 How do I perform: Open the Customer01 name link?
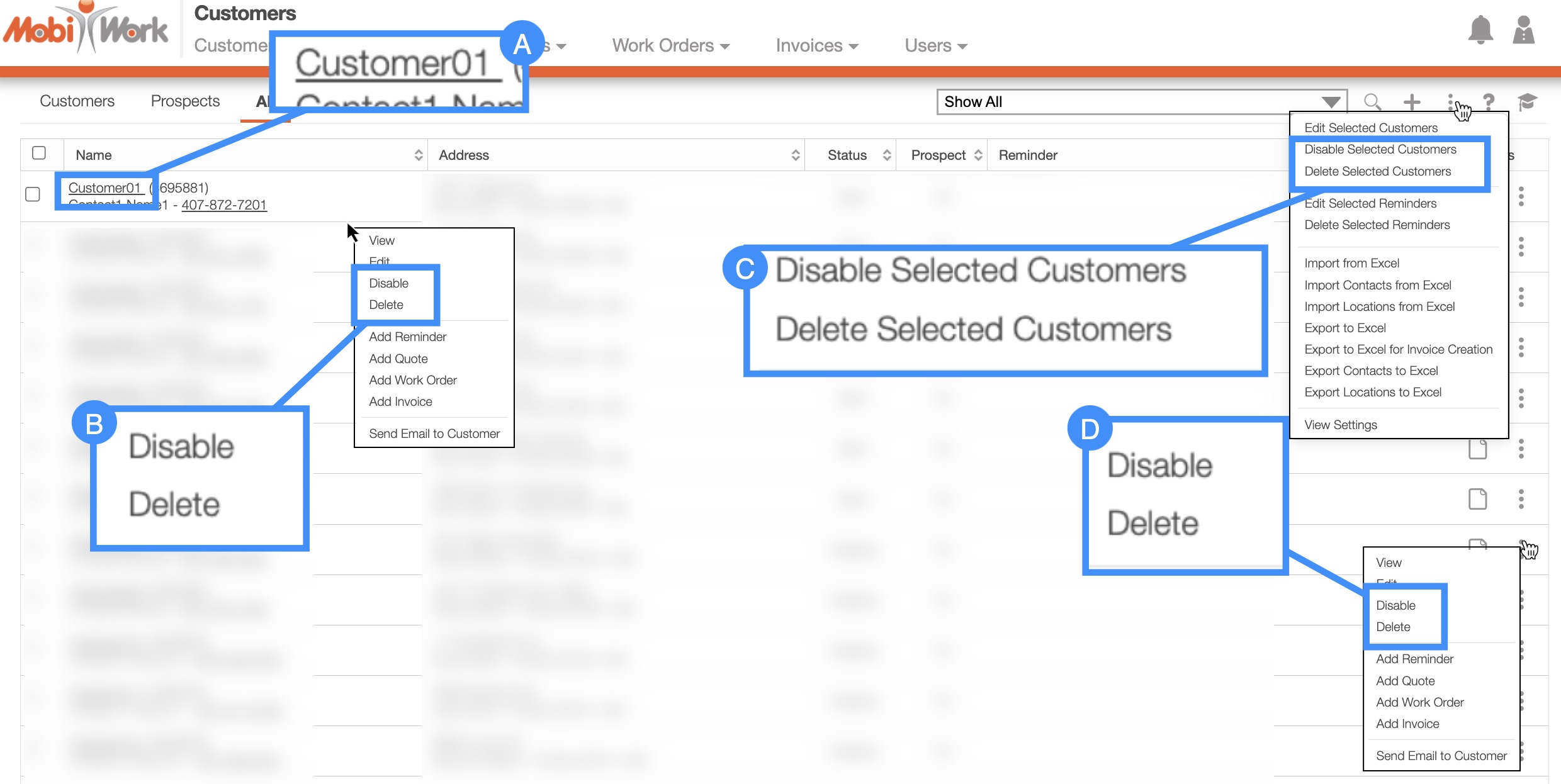point(104,188)
